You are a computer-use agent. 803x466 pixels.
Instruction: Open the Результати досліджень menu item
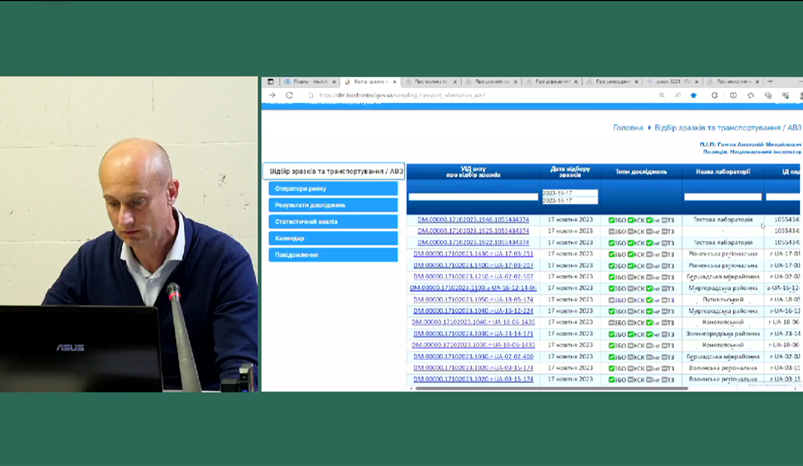(x=333, y=205)
